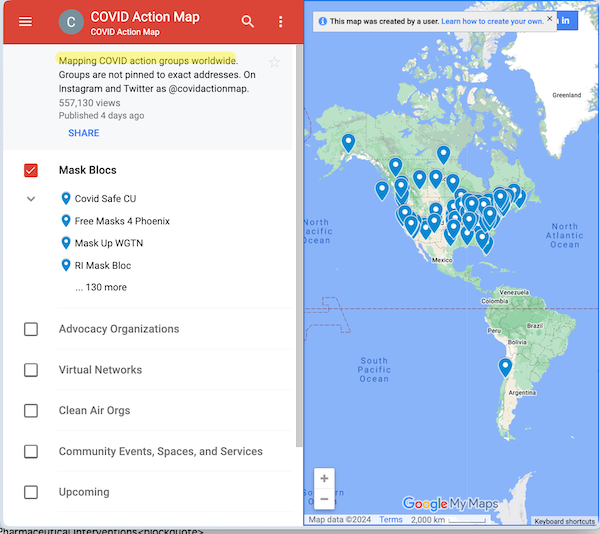Open the three-dot more options menu
The height and width of the screenshot is (534, 600).
point(280,22)
